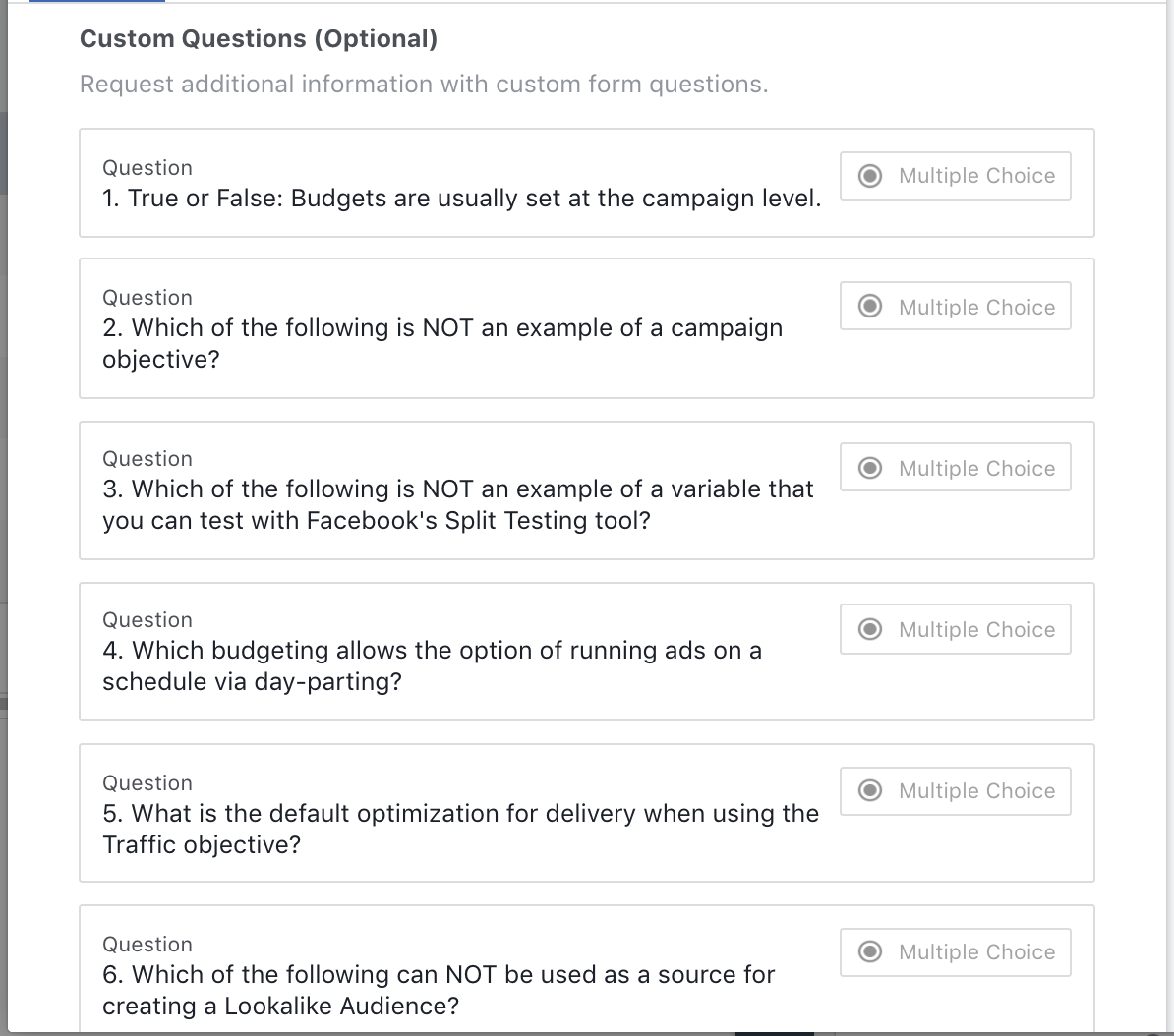Click the default optimization for delivery question text
The image size is (1174, 1036).
[460, 829]
